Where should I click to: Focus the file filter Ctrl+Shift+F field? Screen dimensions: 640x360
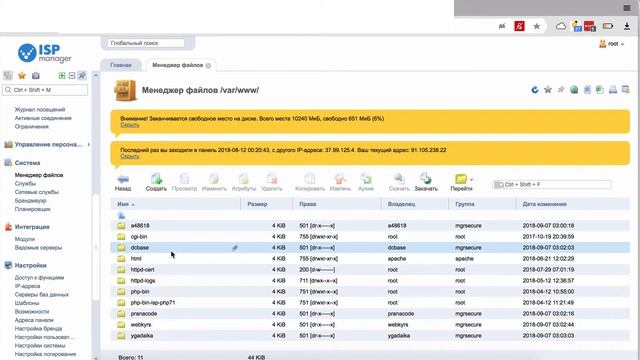coord(552,184)
